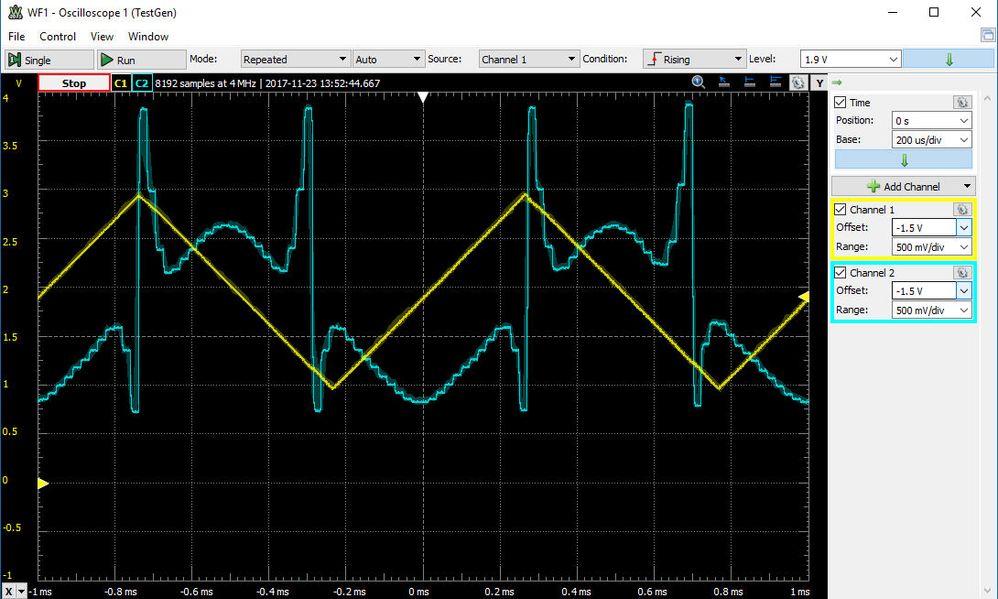Open the Channel 2 settings gear icon
Screen dimensions: 998x599
(962, 272)
